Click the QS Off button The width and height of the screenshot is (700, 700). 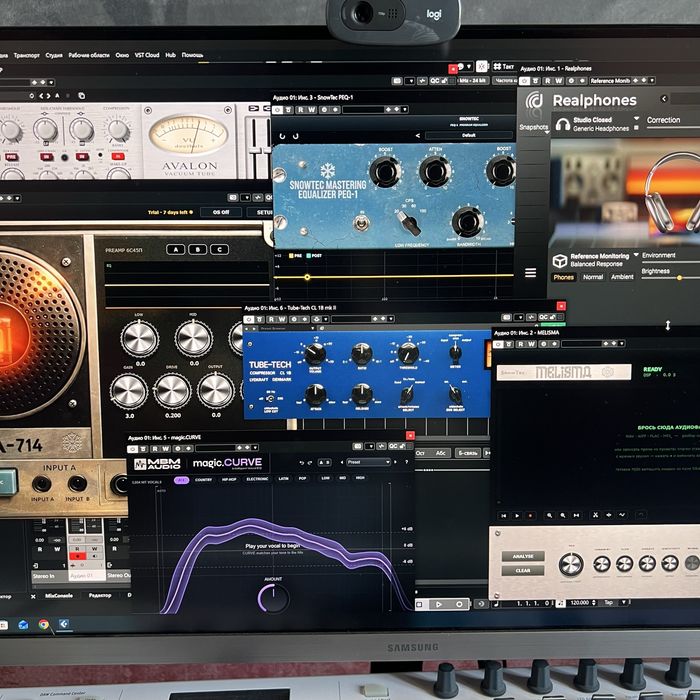221,212
